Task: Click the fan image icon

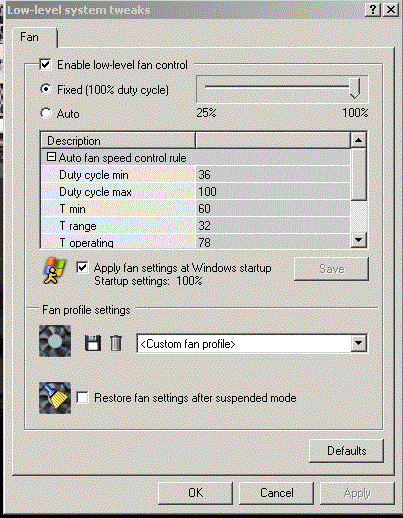Action: point(55,341)
